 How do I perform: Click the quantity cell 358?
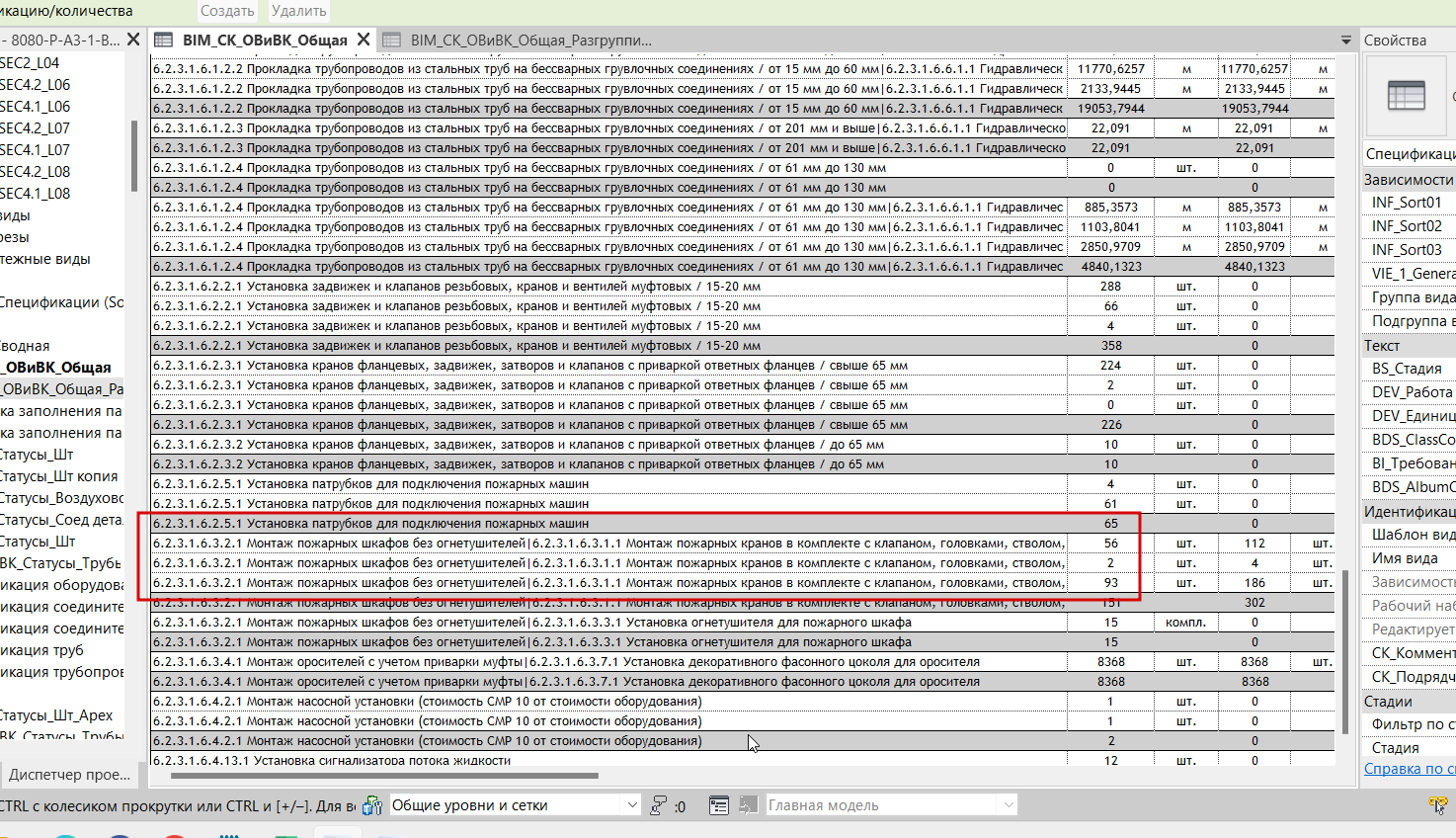[1110, 345]
